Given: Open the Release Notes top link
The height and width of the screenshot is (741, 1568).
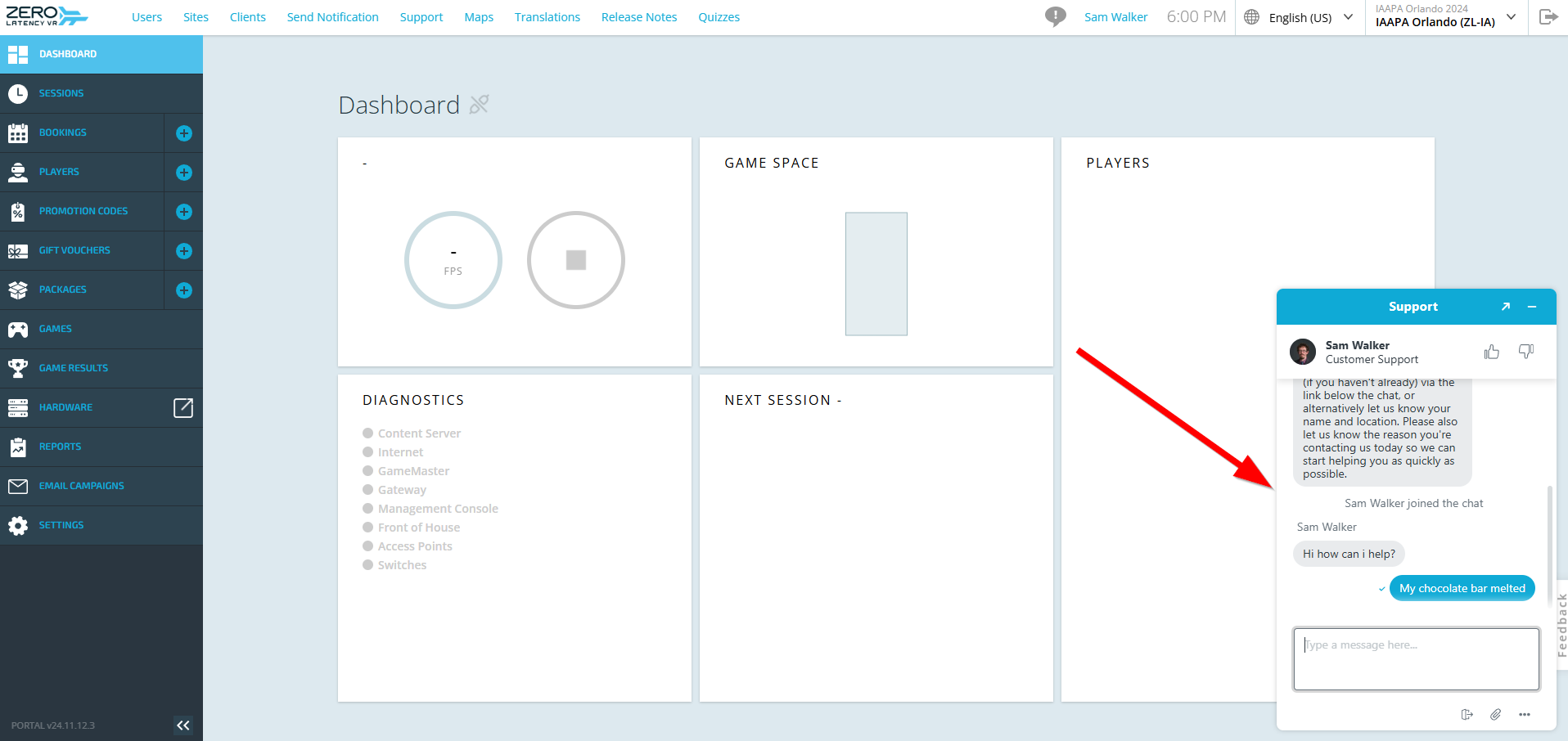Looking at the screenshot, I should tap(639, 17).
